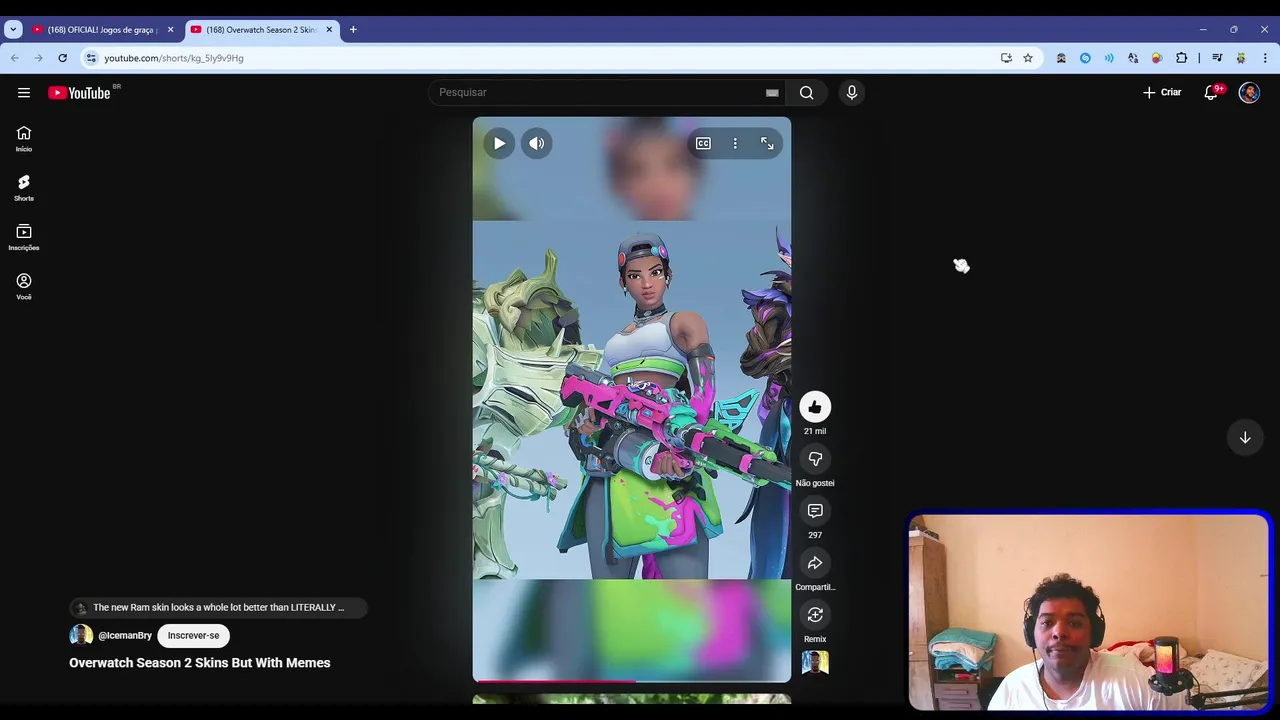Go to the next Short with down arrow
Image resolution: width=1280 pixels, height=720 pixels.
tap(1245, 437)
